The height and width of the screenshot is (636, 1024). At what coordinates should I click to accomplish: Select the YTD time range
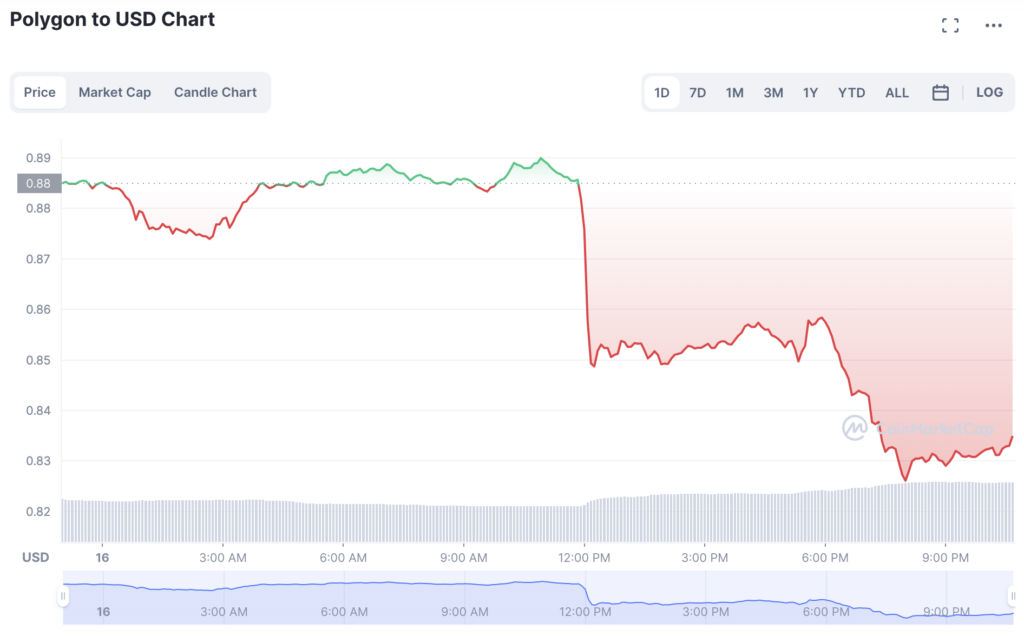point(851,93)
